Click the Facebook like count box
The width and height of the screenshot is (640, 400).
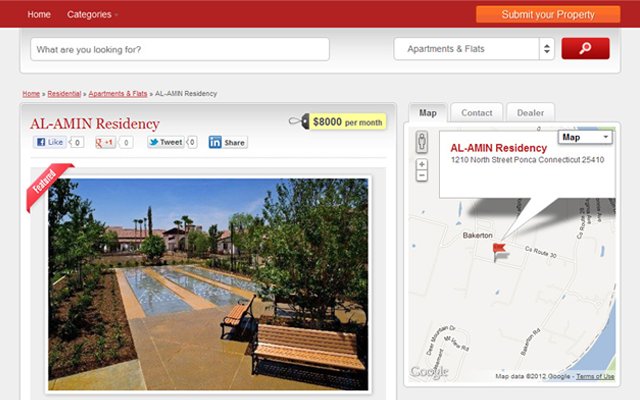77,142
